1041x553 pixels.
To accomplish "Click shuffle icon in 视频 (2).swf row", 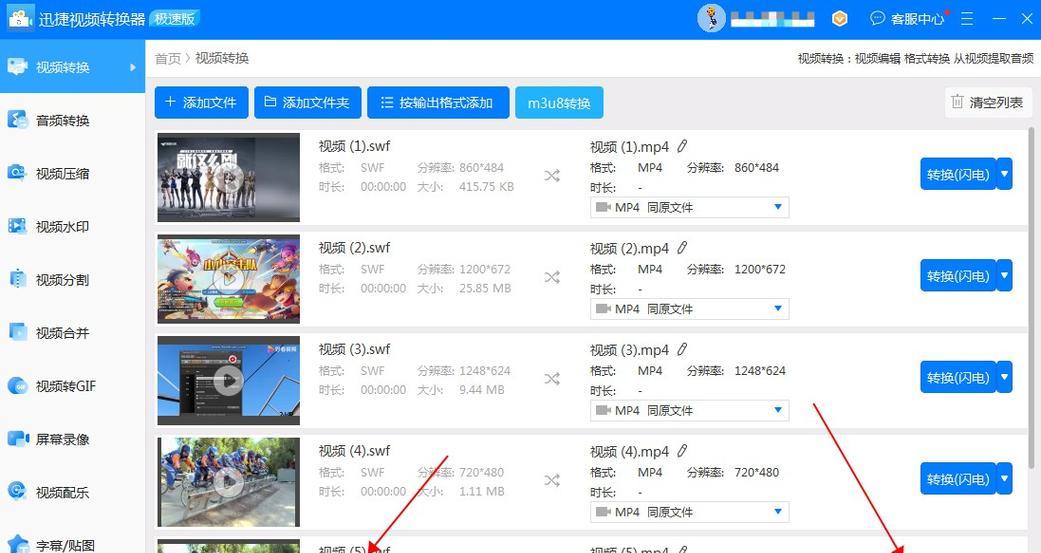I will 552,277.
